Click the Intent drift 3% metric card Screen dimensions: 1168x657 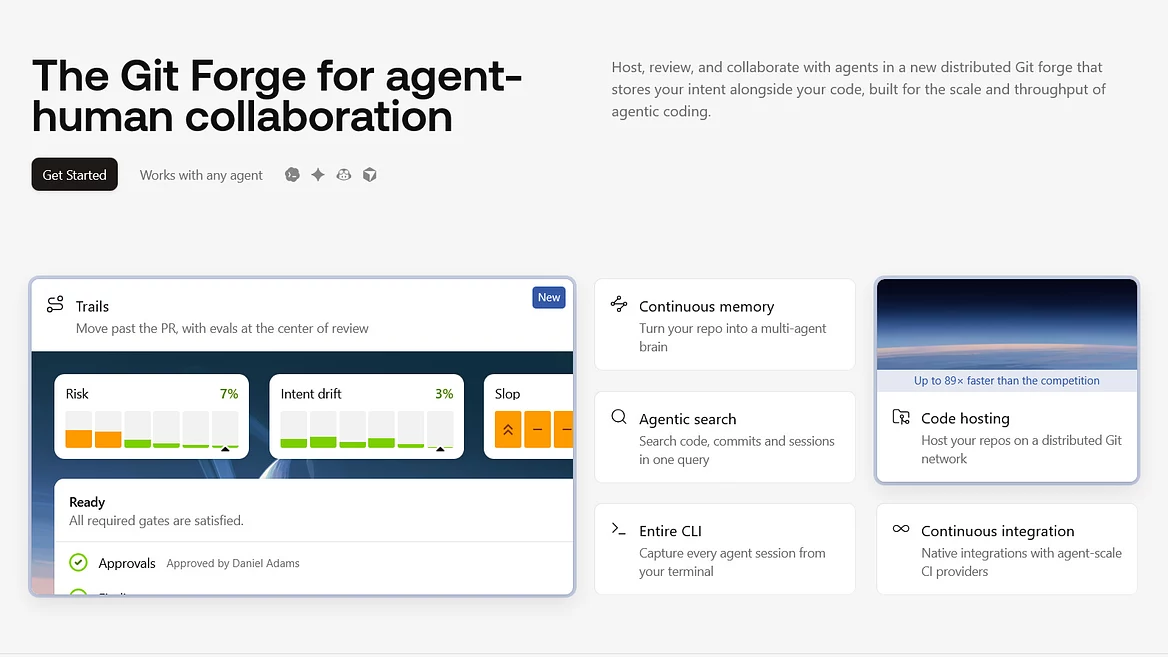(366, 416)
